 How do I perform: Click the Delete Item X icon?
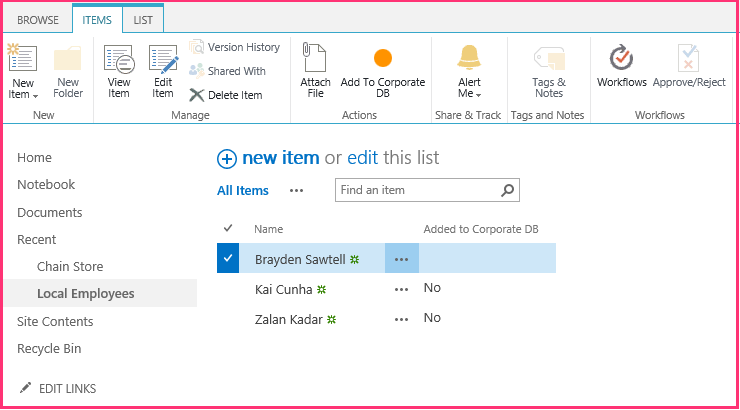click(x=196, y=95)
